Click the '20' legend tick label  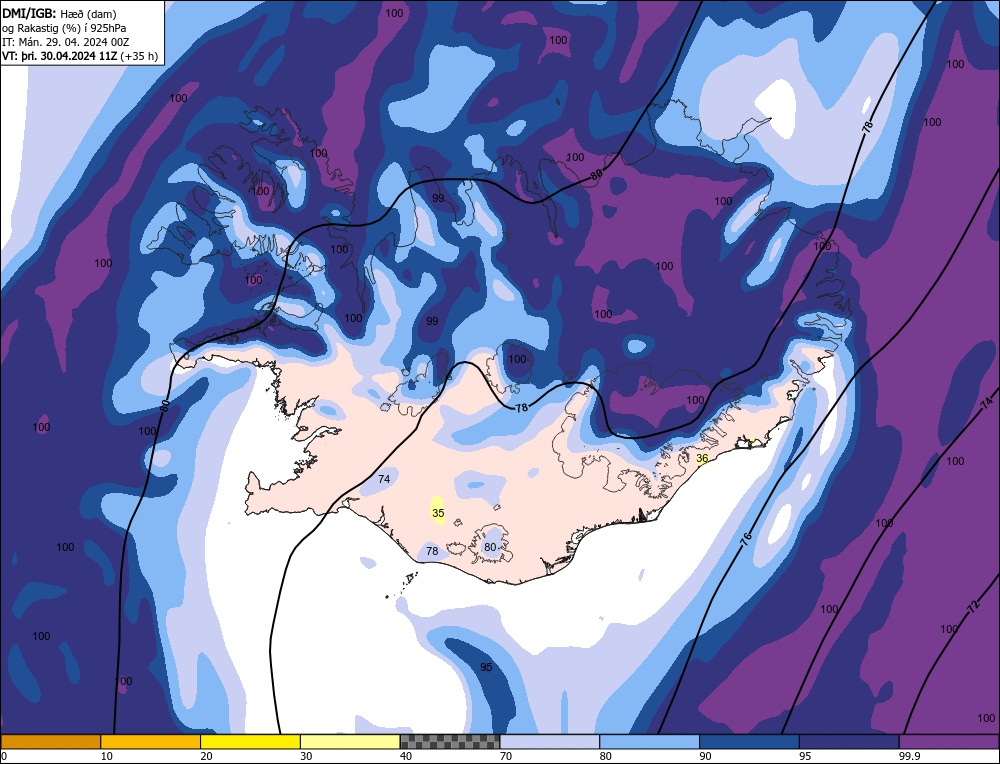pyautogui.click(x=207, y=756)
